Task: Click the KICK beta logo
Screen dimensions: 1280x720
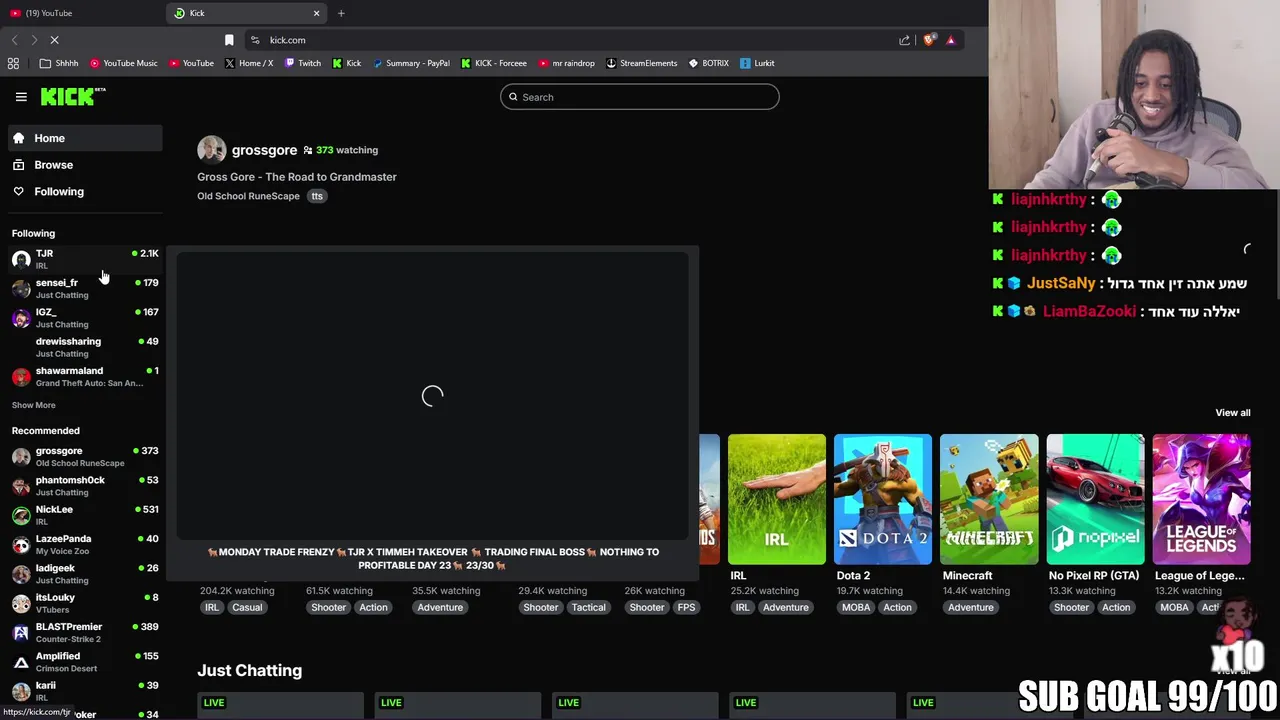Action: (x=73, y=96)
